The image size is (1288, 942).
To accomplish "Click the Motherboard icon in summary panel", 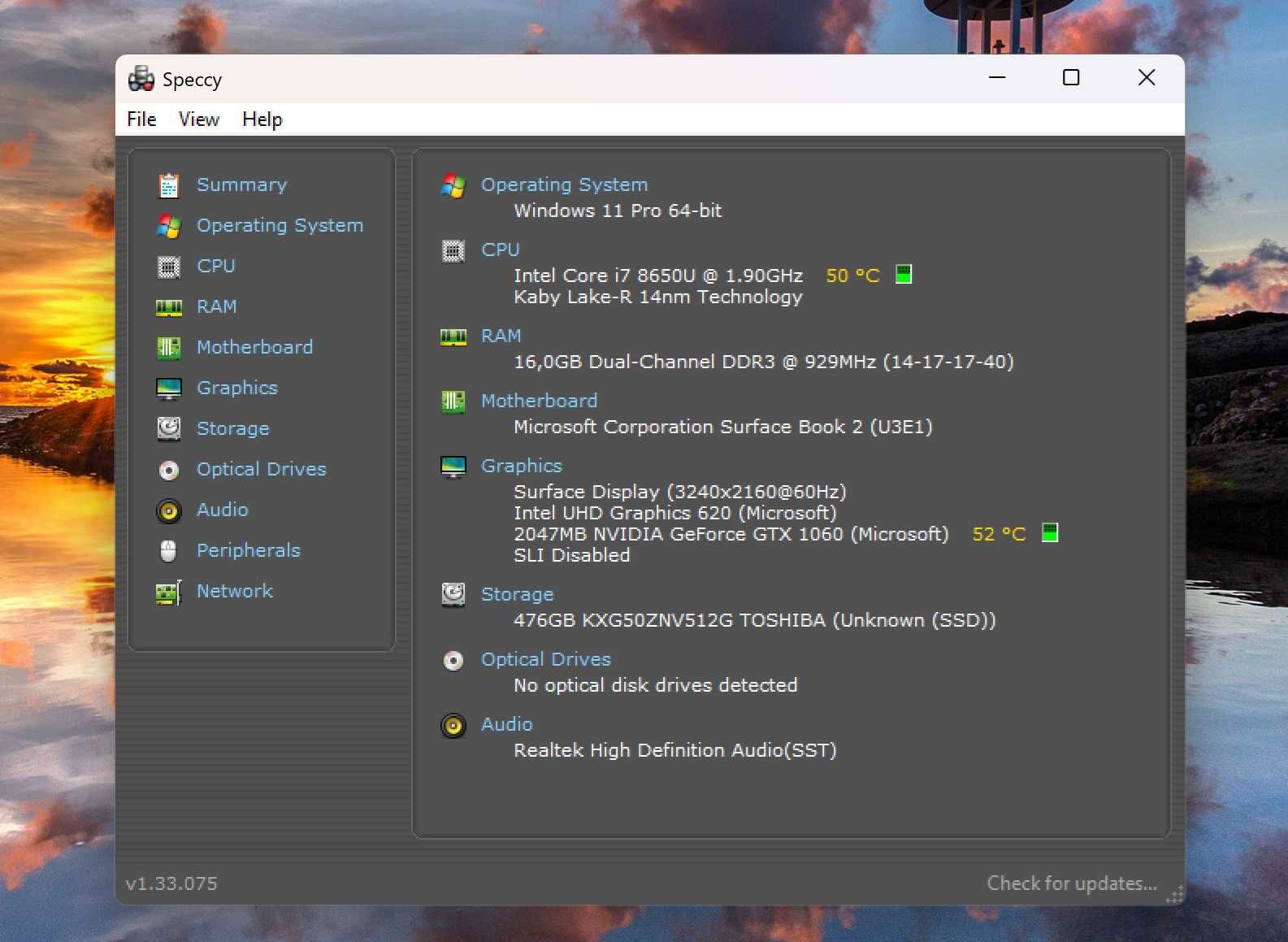I will tap(453, 402).
